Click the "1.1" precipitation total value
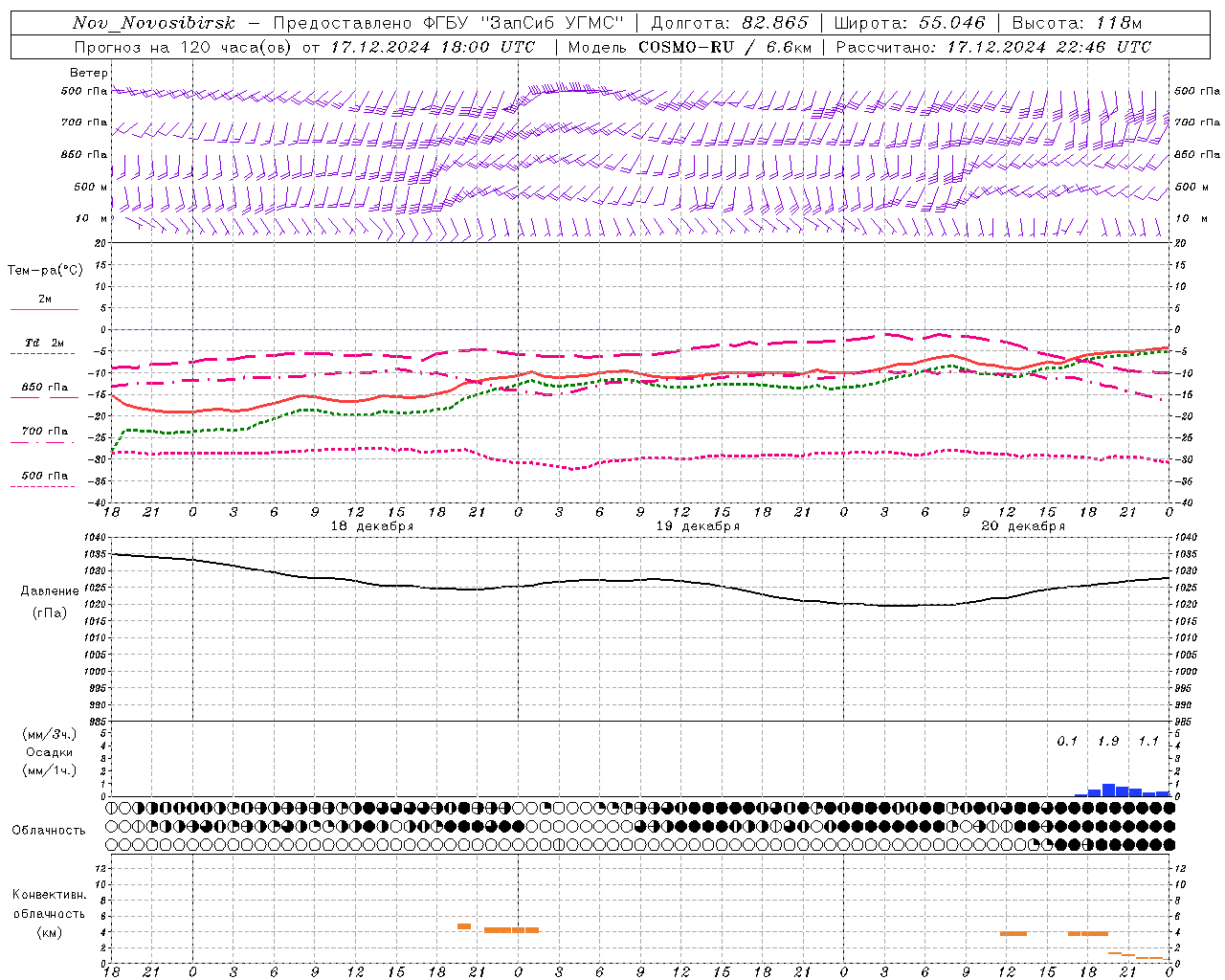 click(x=1148, y=742)
